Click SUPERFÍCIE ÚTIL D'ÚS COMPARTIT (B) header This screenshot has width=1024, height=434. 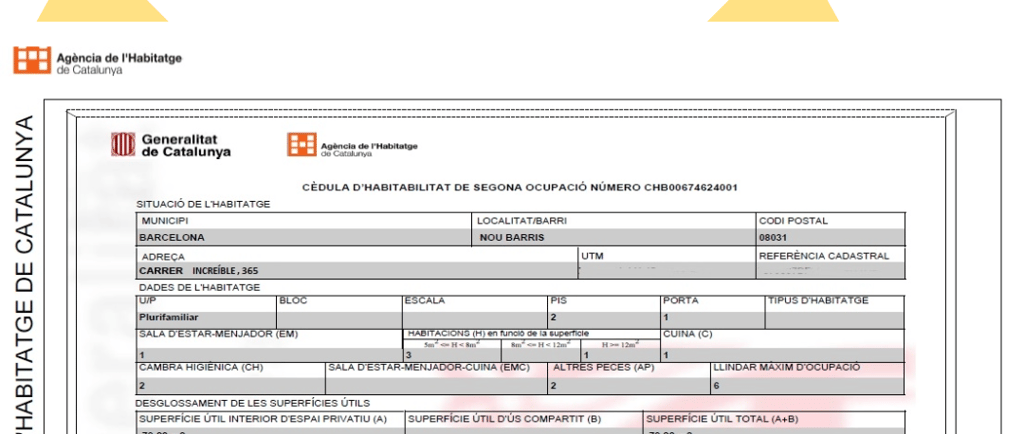[504, 419]
